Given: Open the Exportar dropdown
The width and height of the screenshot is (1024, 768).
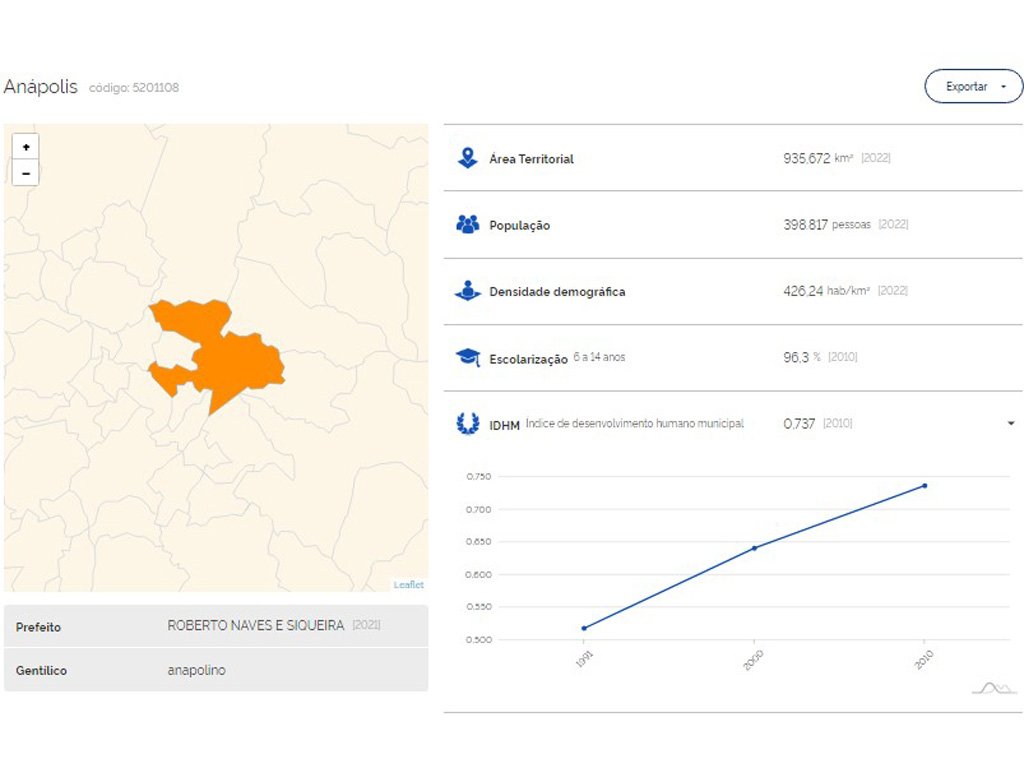Looking at the screenshot, I should click(973, 87).
